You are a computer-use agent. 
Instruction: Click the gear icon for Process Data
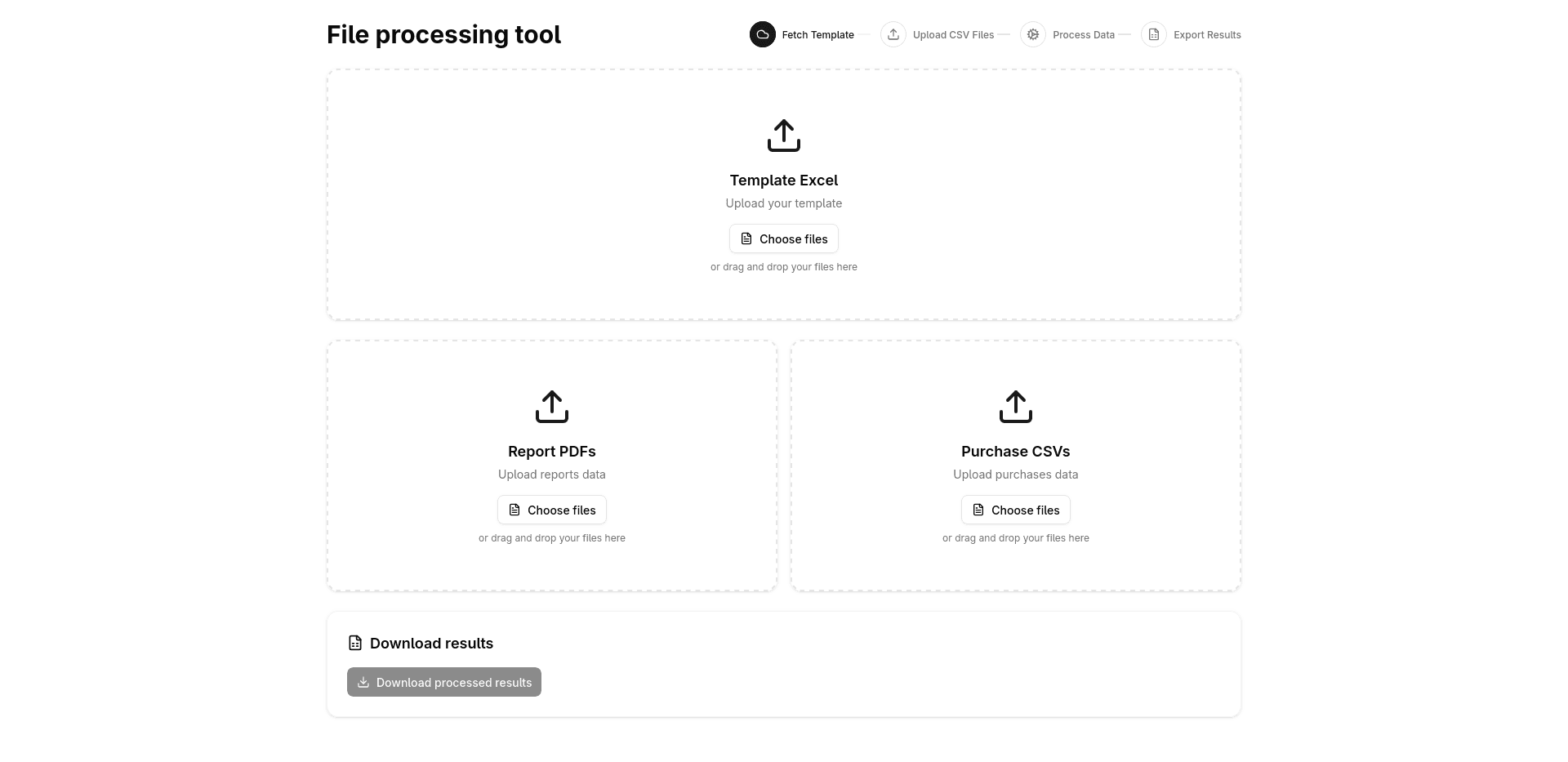[x=1033, y=34]
